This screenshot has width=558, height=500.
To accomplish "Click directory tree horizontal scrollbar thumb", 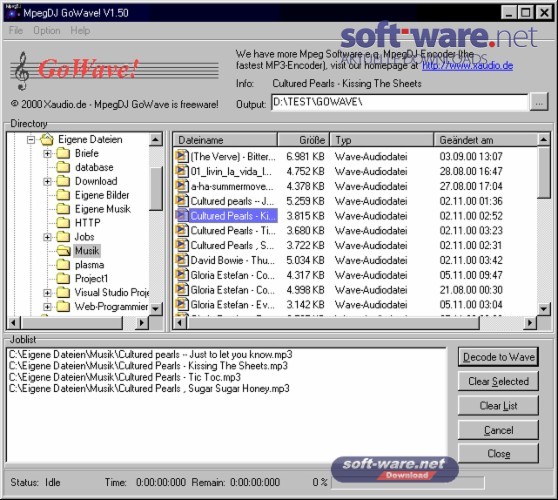I will click(72, 323).
